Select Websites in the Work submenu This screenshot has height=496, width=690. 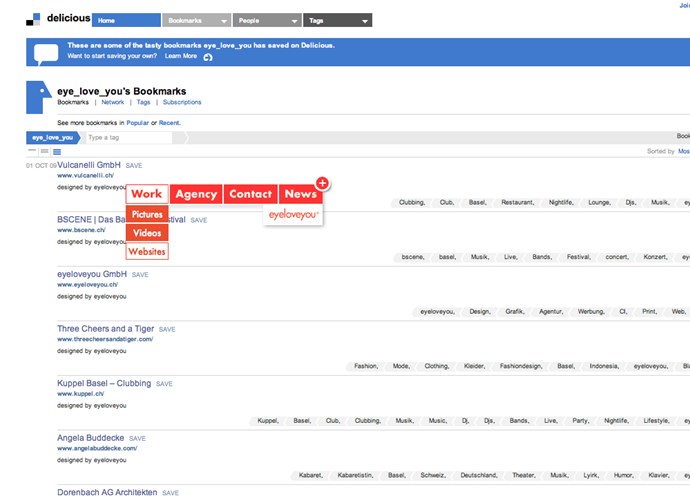click(x=147, y=251)
